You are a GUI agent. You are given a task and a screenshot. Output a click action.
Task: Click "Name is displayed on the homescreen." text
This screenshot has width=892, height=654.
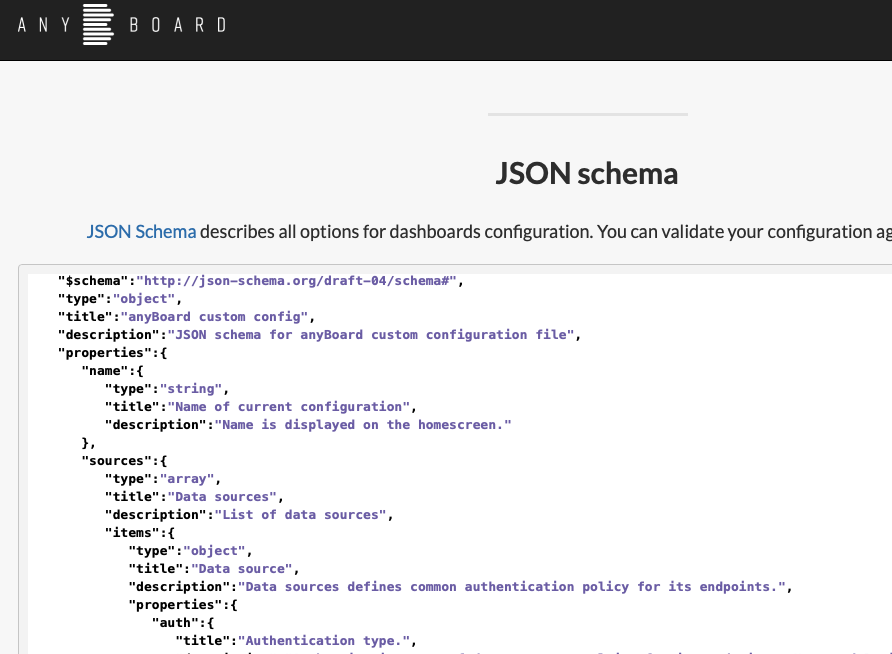363,424
